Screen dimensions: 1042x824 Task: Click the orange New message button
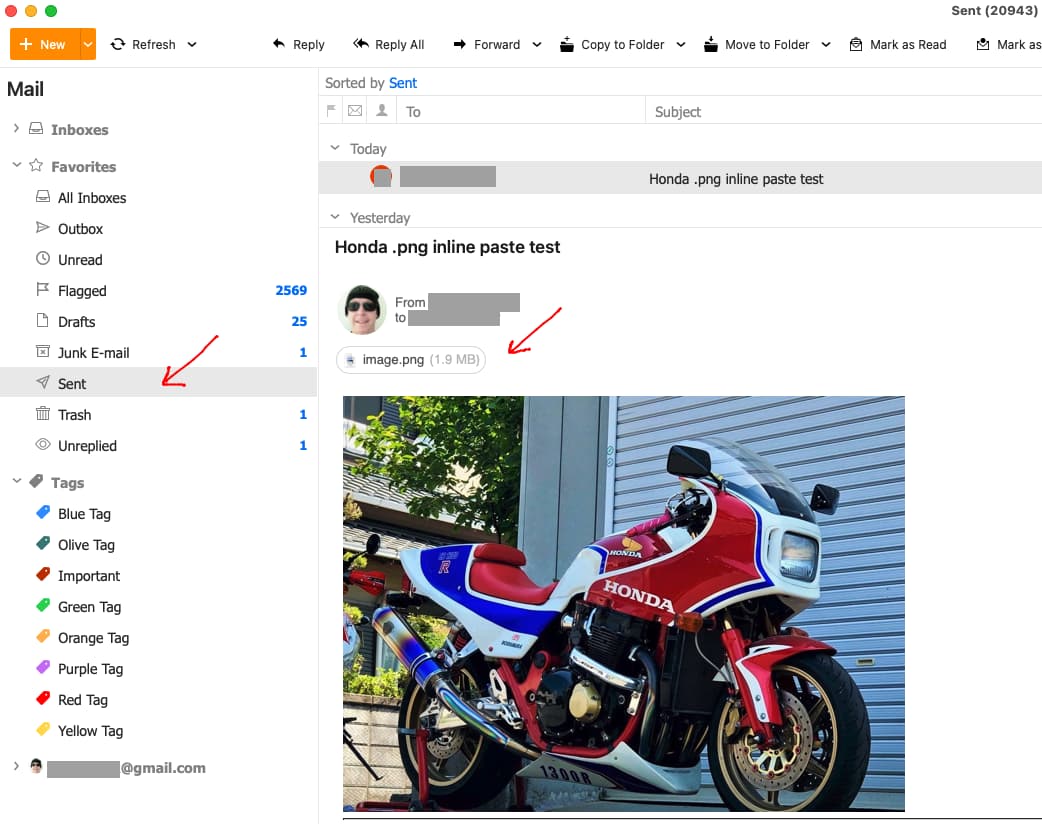[x=45, y=45]
